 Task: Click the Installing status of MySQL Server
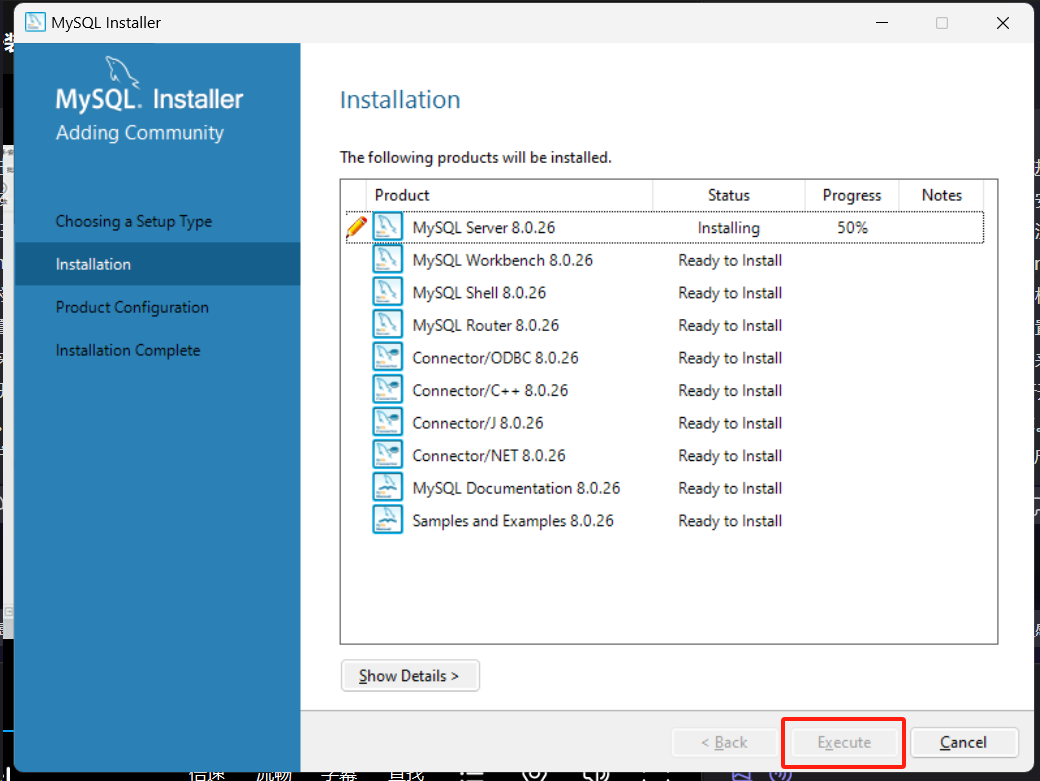point(729,227)
